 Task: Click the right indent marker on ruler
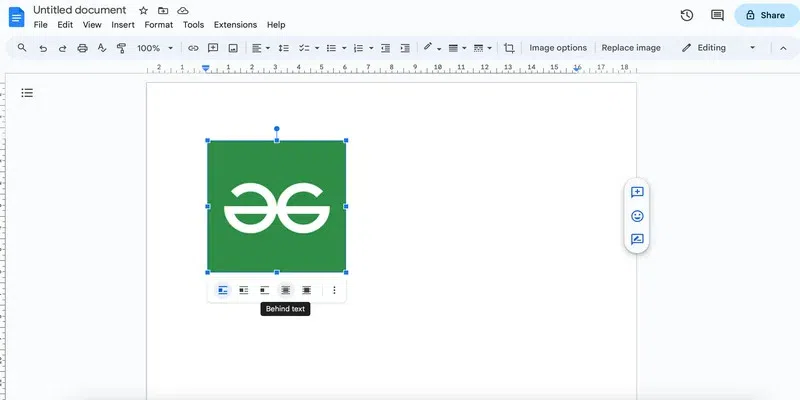click(577, 69)
